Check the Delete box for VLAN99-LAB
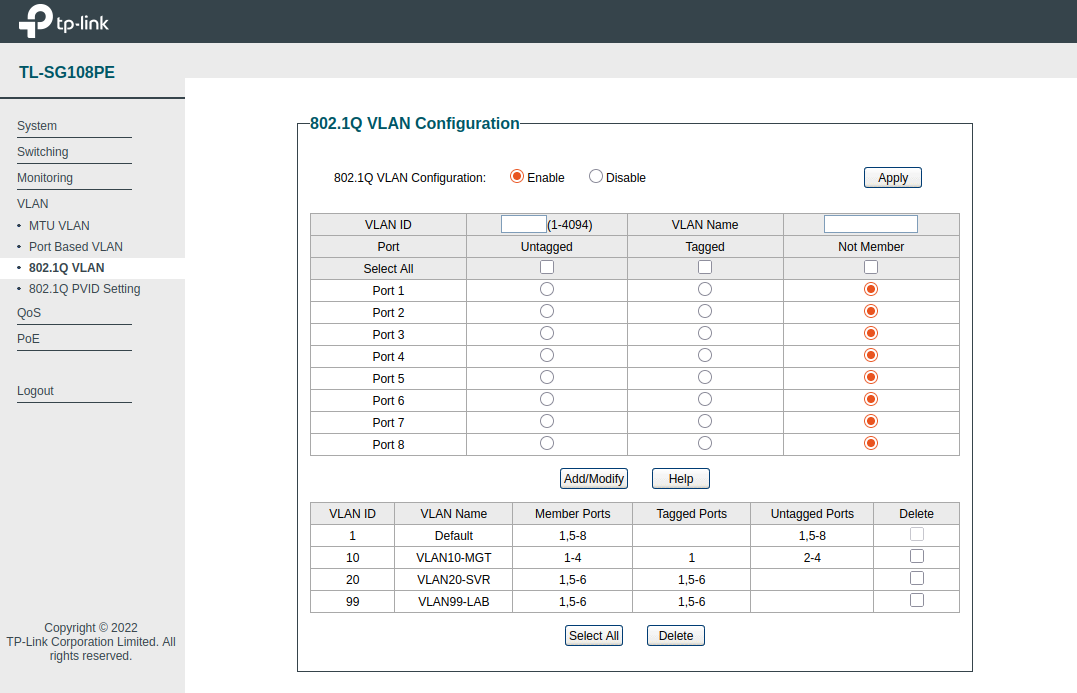The image size is (1077, 693). [916, 600]
